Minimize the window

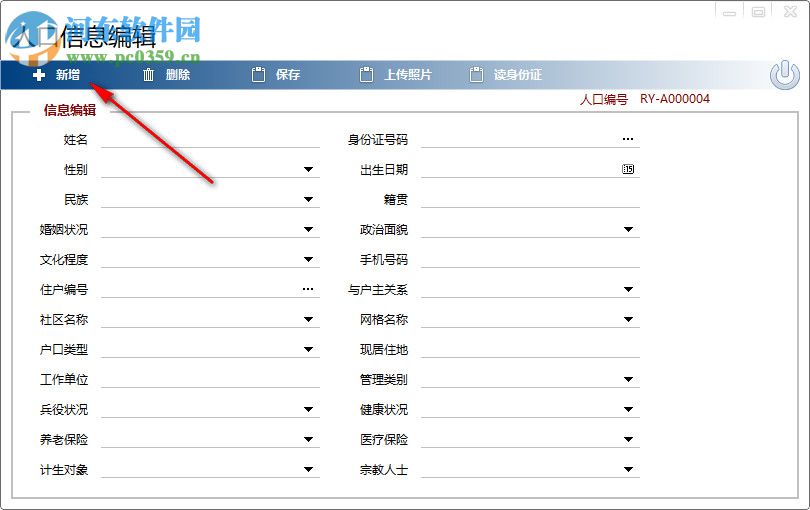[729, 12]
